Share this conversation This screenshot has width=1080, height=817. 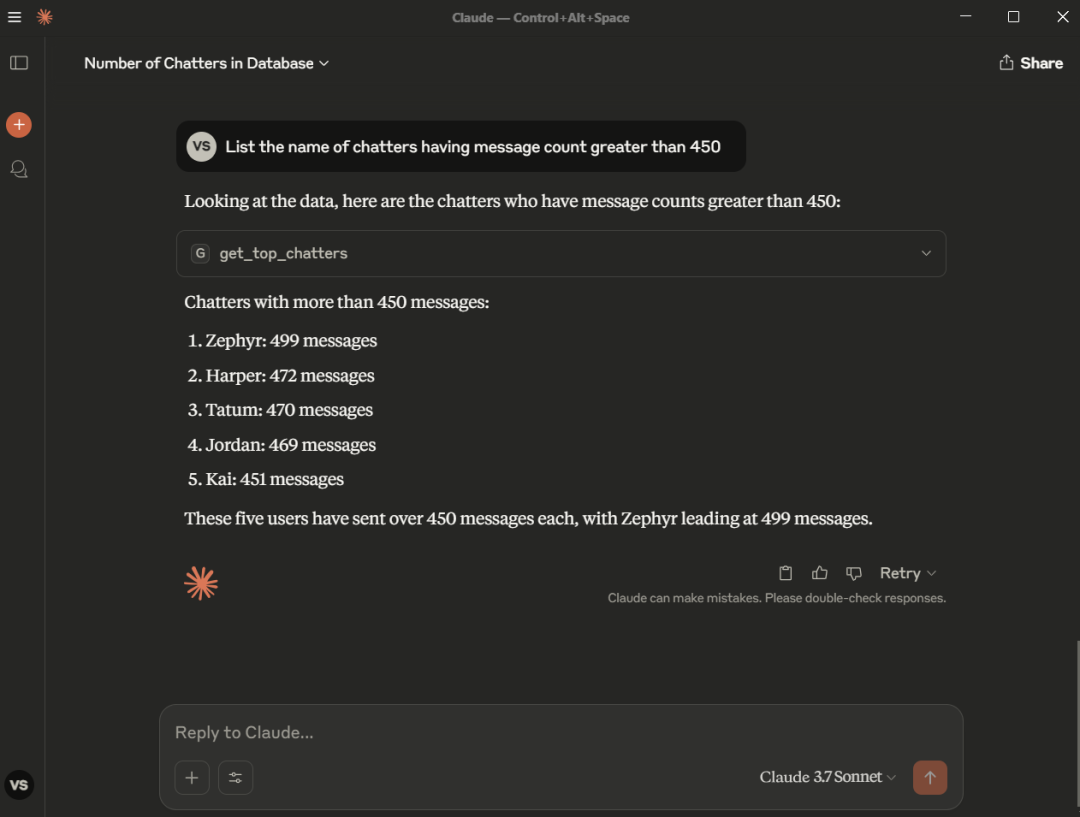1031,63
